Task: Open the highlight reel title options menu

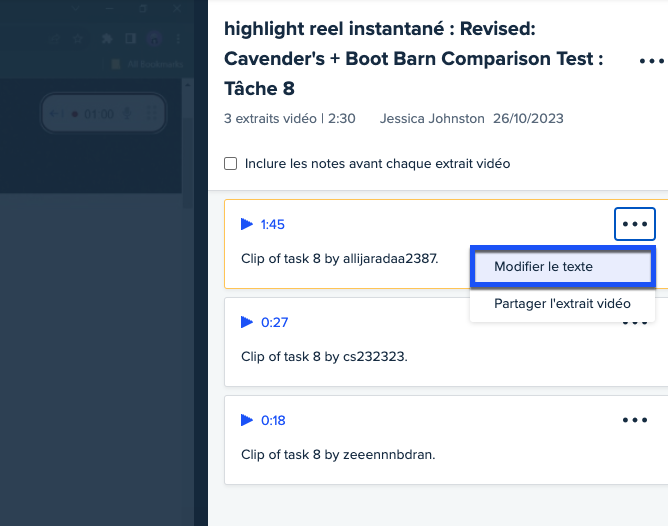Action: 652,61
